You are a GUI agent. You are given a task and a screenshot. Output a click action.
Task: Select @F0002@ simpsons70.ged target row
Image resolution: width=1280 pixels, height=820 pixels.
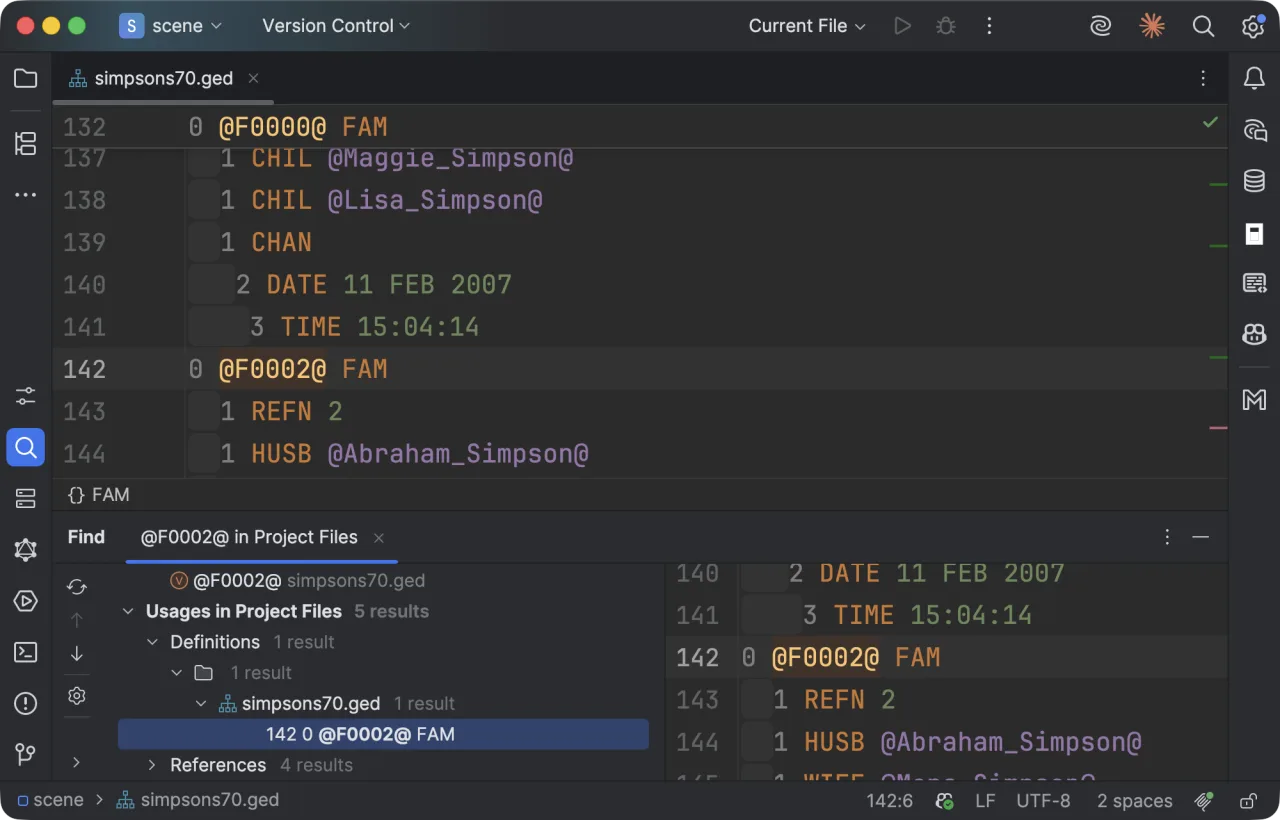[298, 580]
